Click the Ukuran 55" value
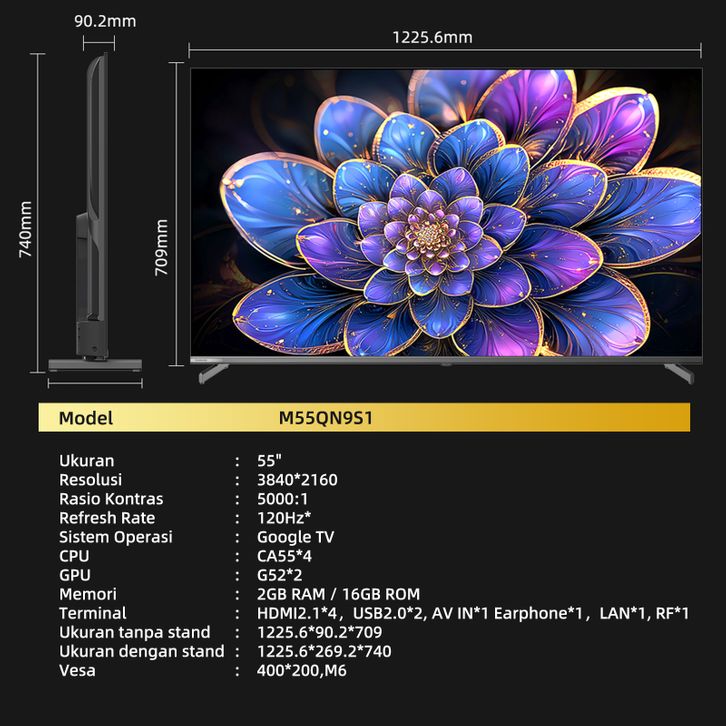Image resolution: width=726 pixels, height=726 pixels. tap(270, 461)
